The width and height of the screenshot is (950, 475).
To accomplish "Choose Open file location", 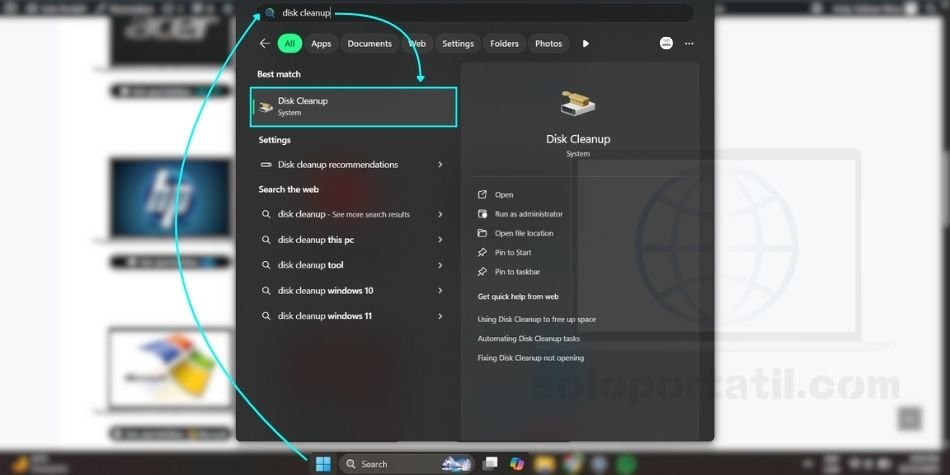I will point(524,233).
